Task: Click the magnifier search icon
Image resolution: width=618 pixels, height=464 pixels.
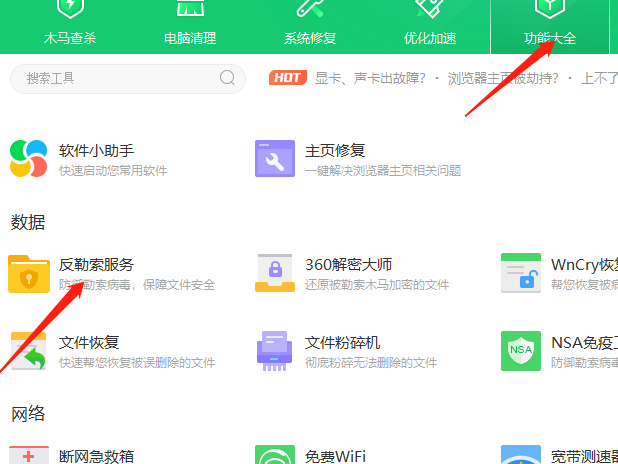Action: (227, 78)
